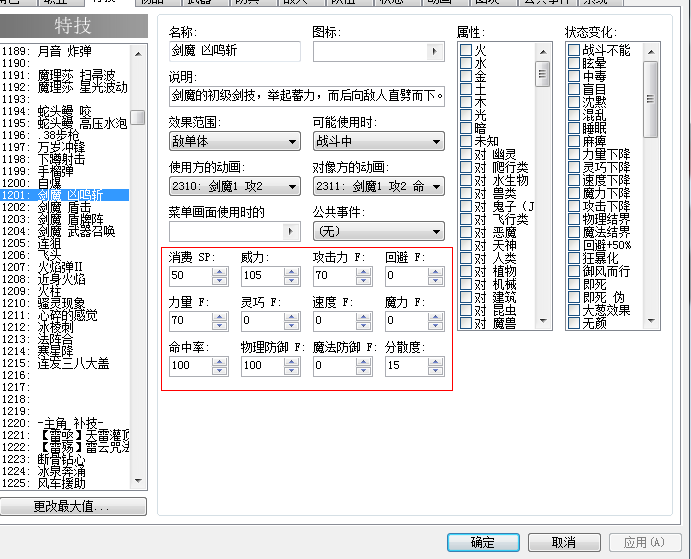Decrease 分散度 value down arrow
Image resolution: width=691 pixels, height=559 pixels.
[435, 370]
